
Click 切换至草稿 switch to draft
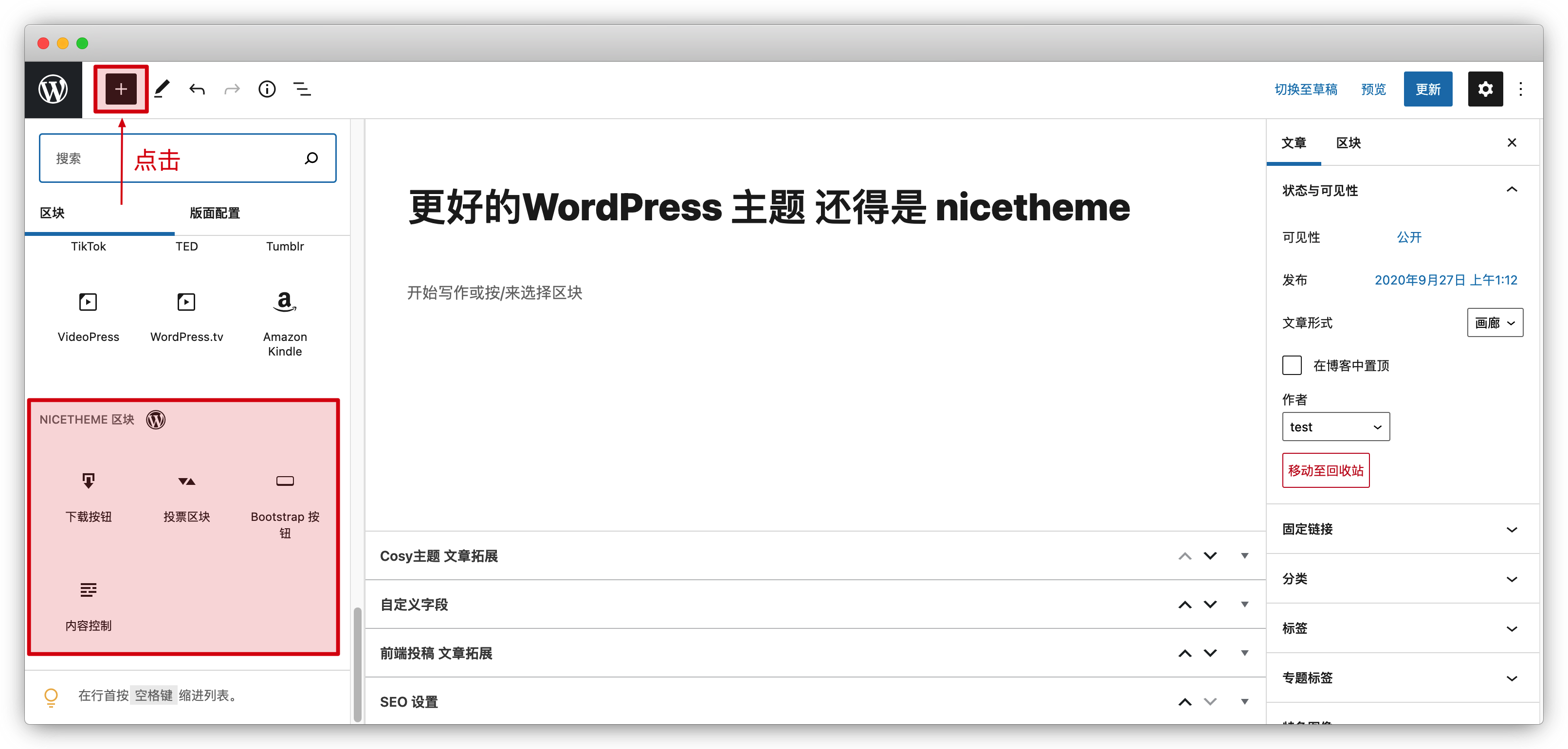point(1306,89)
